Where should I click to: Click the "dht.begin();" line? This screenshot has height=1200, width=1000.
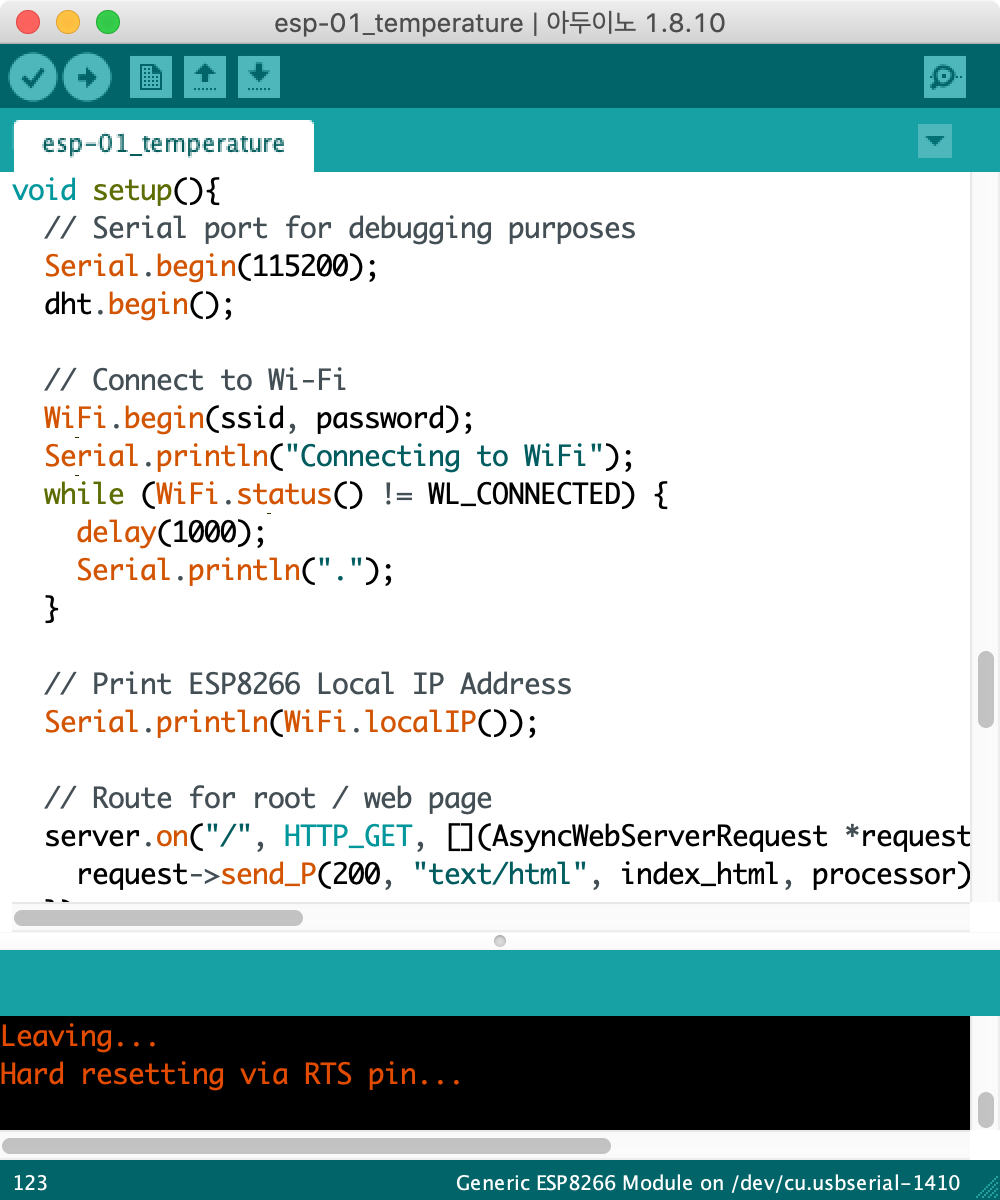tap(139, 304)
